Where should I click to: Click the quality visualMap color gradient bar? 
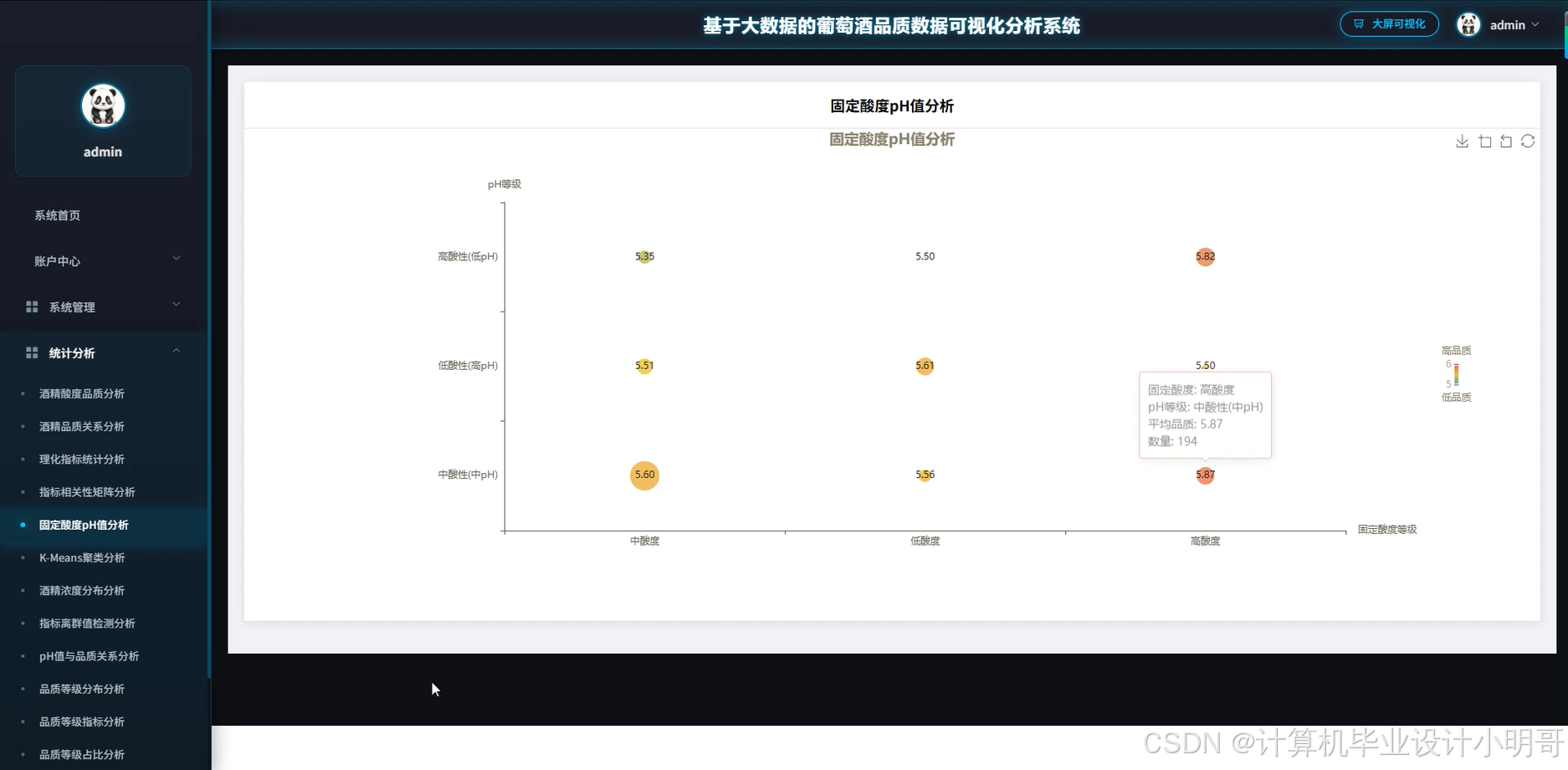point(1457,374)
